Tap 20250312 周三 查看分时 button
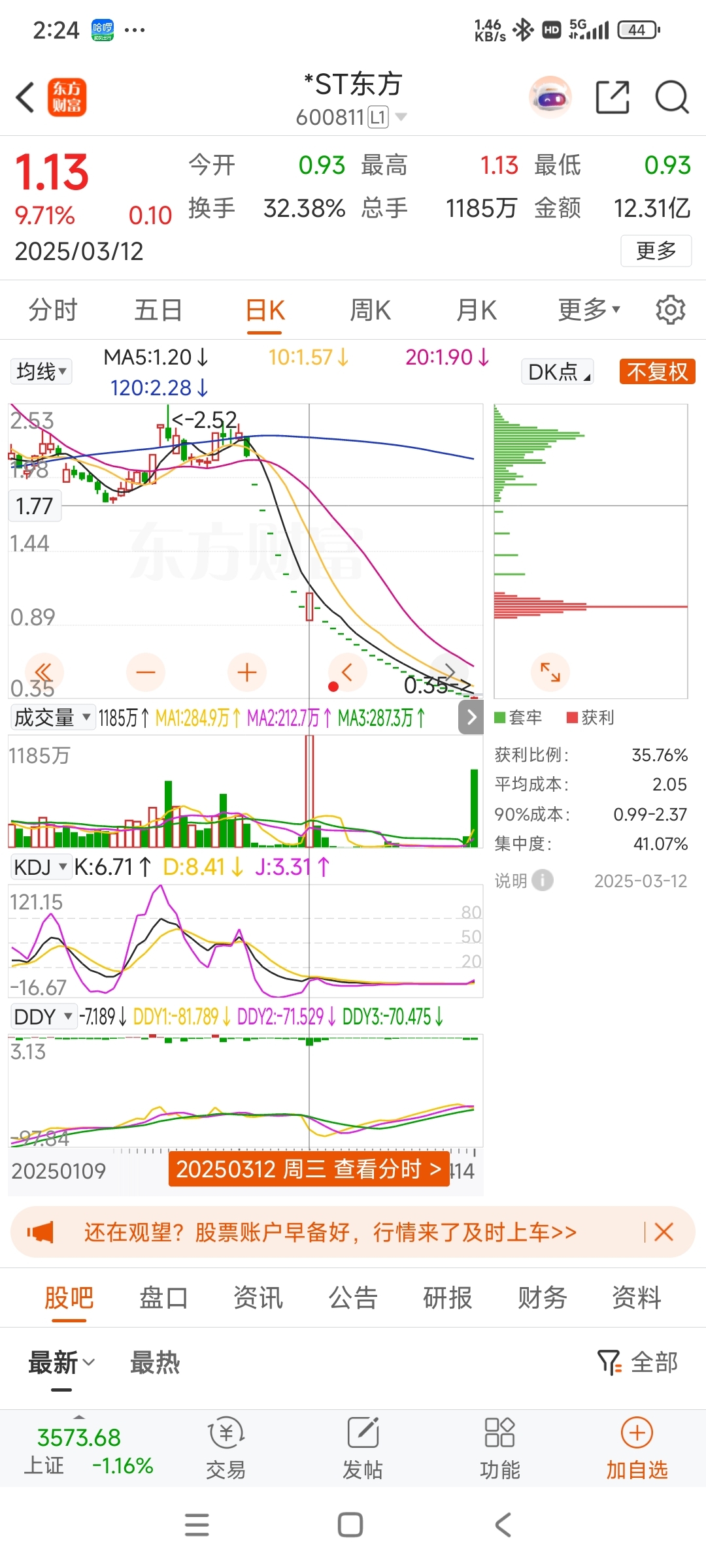The image size is (706, 1568). (x=309, y=1169)
